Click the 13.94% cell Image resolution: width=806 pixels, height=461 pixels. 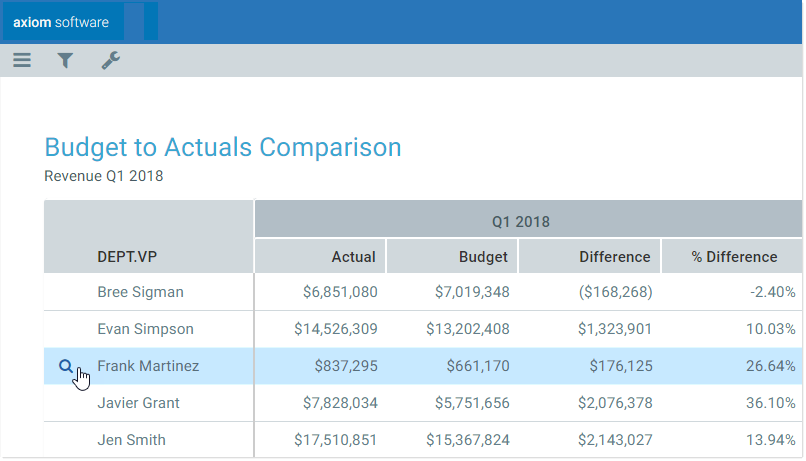coord(771,440)
